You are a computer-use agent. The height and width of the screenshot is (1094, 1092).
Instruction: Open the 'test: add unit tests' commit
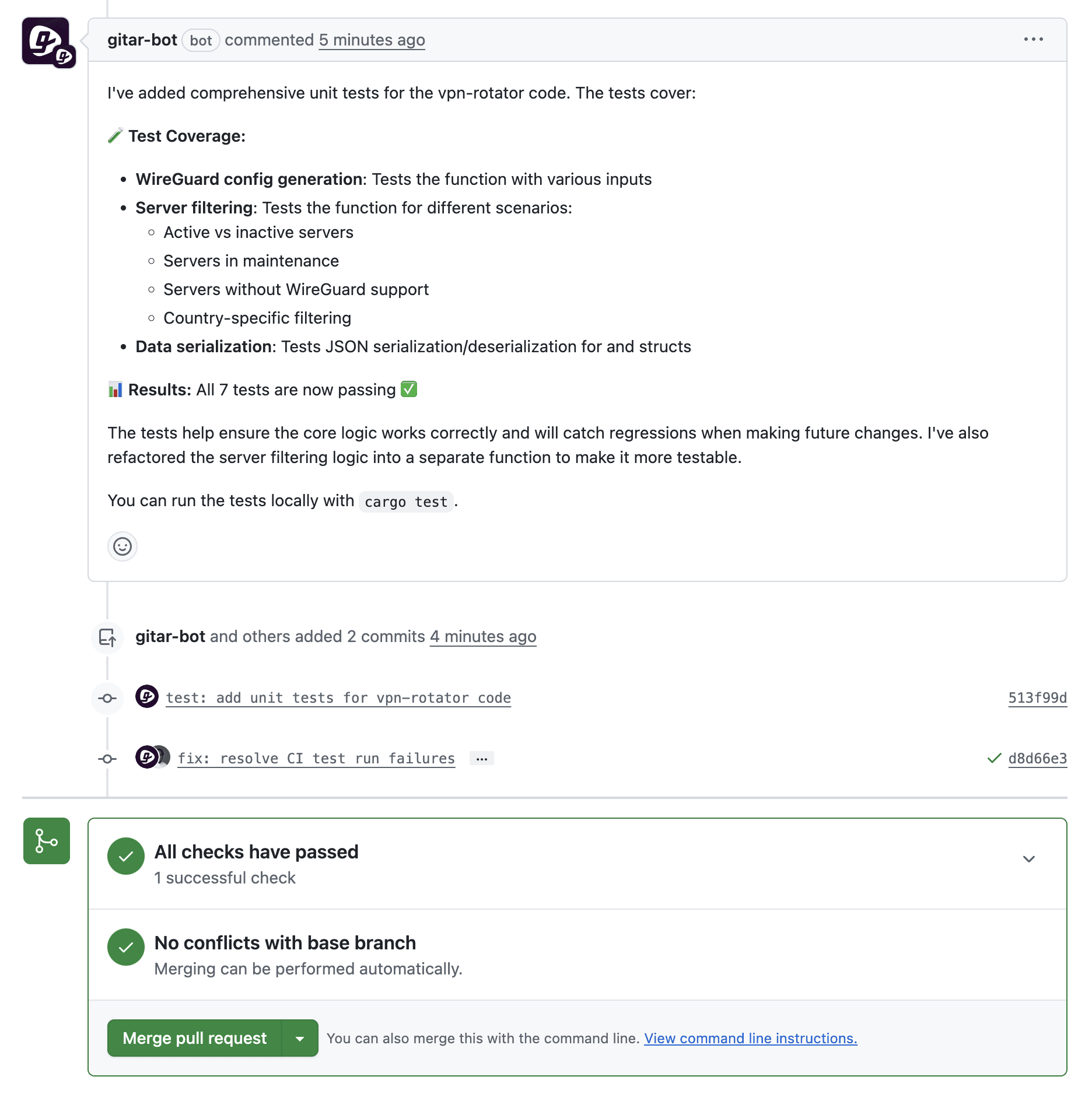(338, 697)
